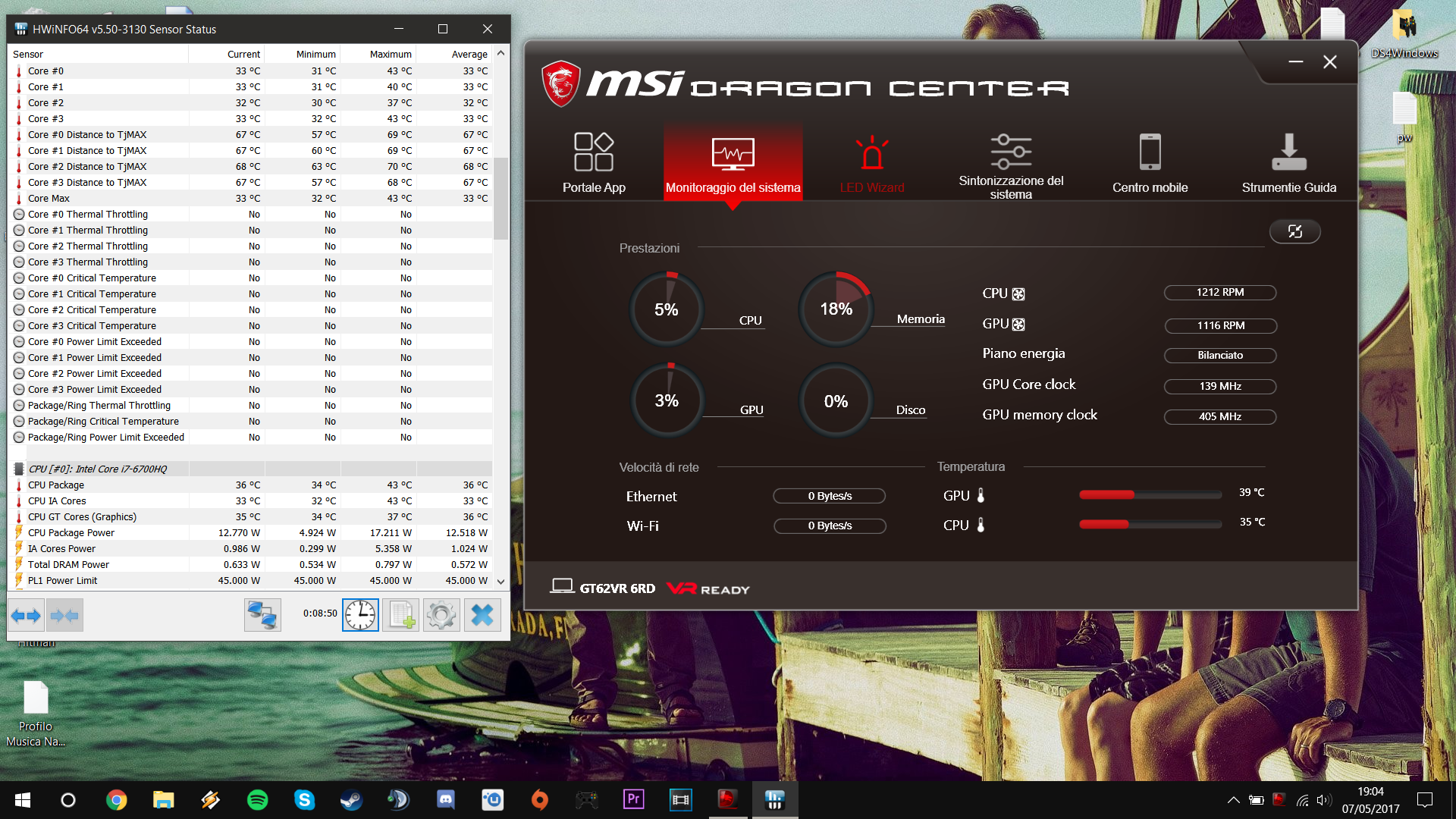Click the Ethernet 0 Bytes/s field
Screen dimensions: 1456x819
coord(829,496)
